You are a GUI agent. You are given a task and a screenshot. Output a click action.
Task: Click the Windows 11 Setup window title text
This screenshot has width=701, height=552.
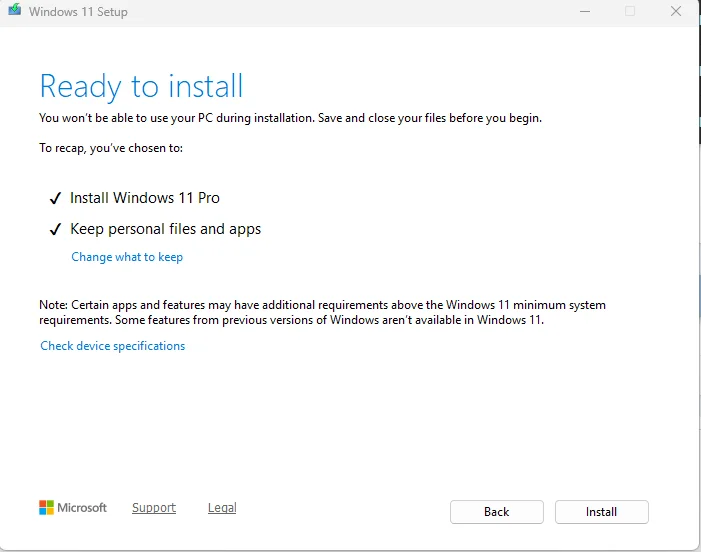click(78, 12)
